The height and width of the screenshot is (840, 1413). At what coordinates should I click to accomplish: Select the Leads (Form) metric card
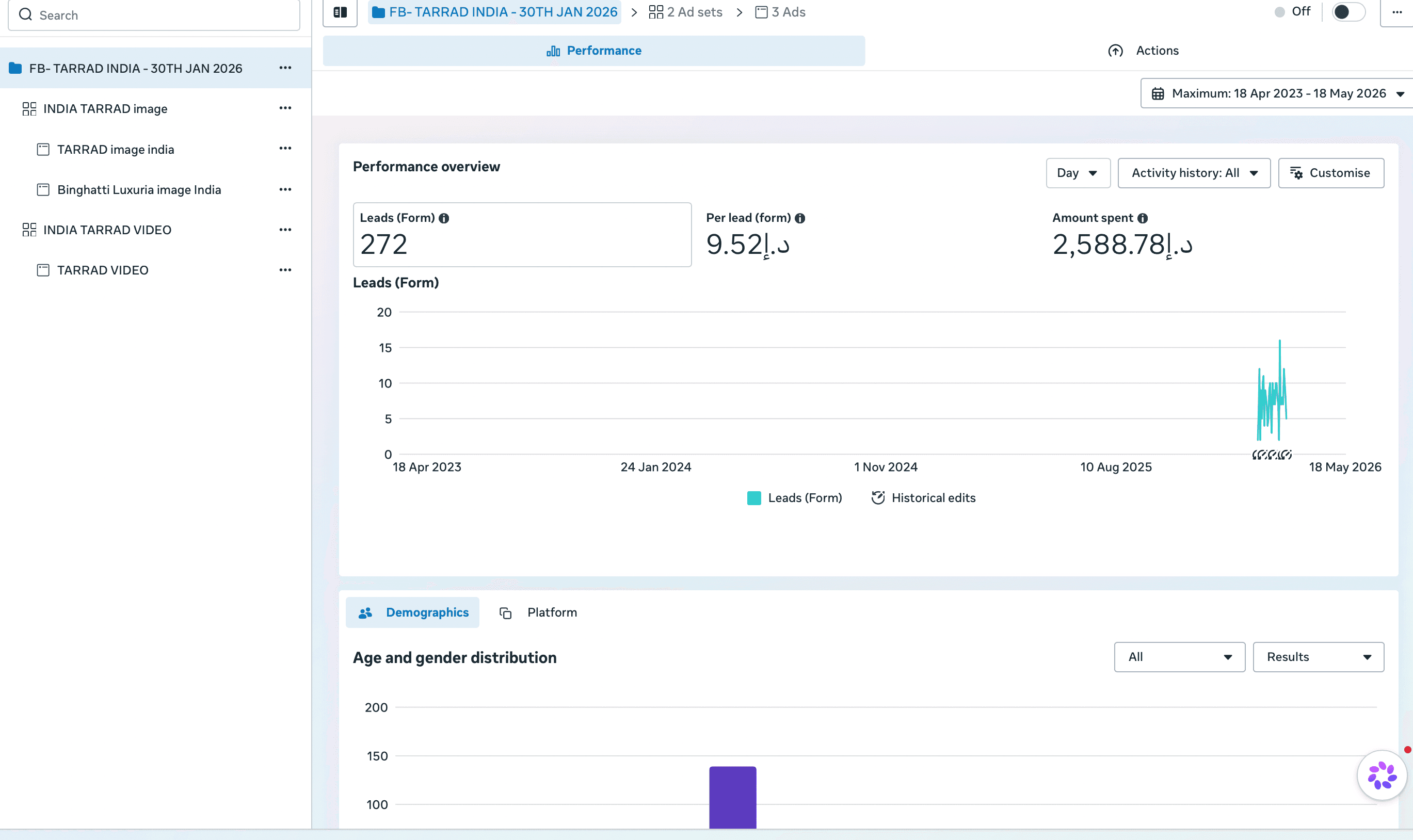522,235
